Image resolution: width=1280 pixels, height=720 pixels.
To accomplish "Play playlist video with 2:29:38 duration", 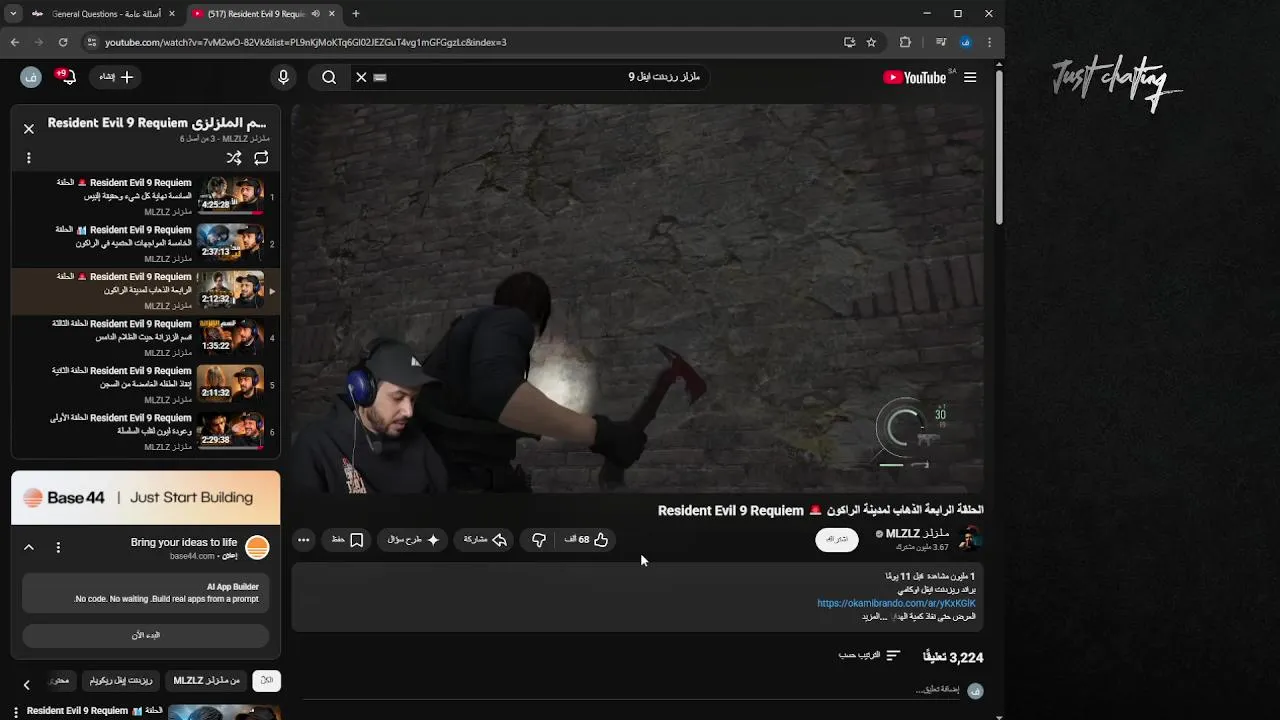I will click(145, 431).
